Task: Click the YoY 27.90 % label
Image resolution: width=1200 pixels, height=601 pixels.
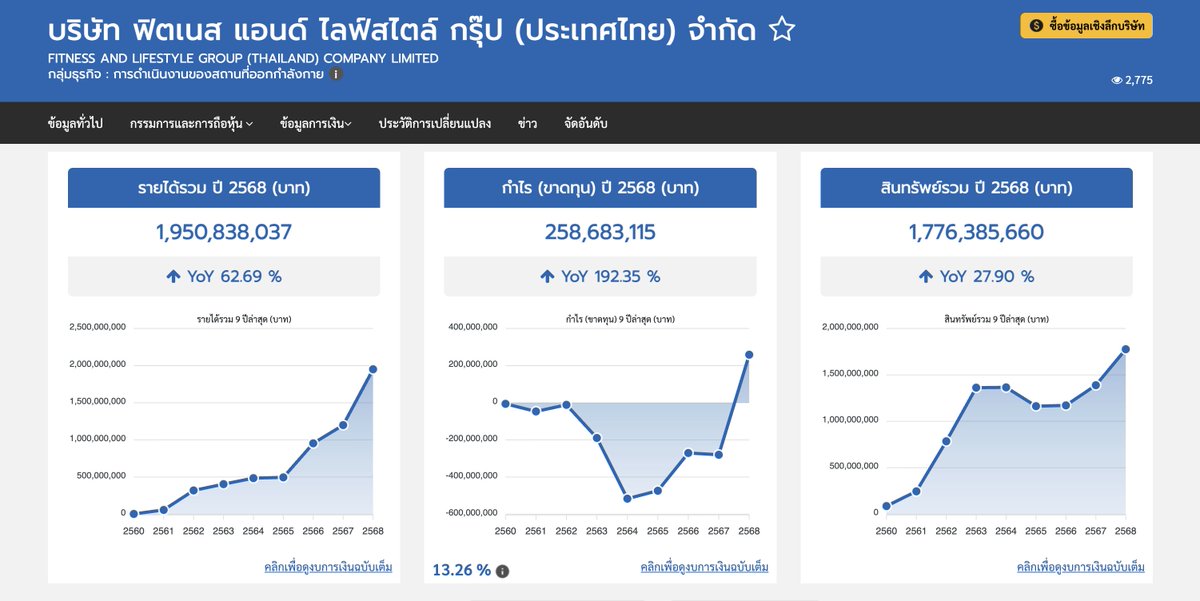Action: click(987, 277)
